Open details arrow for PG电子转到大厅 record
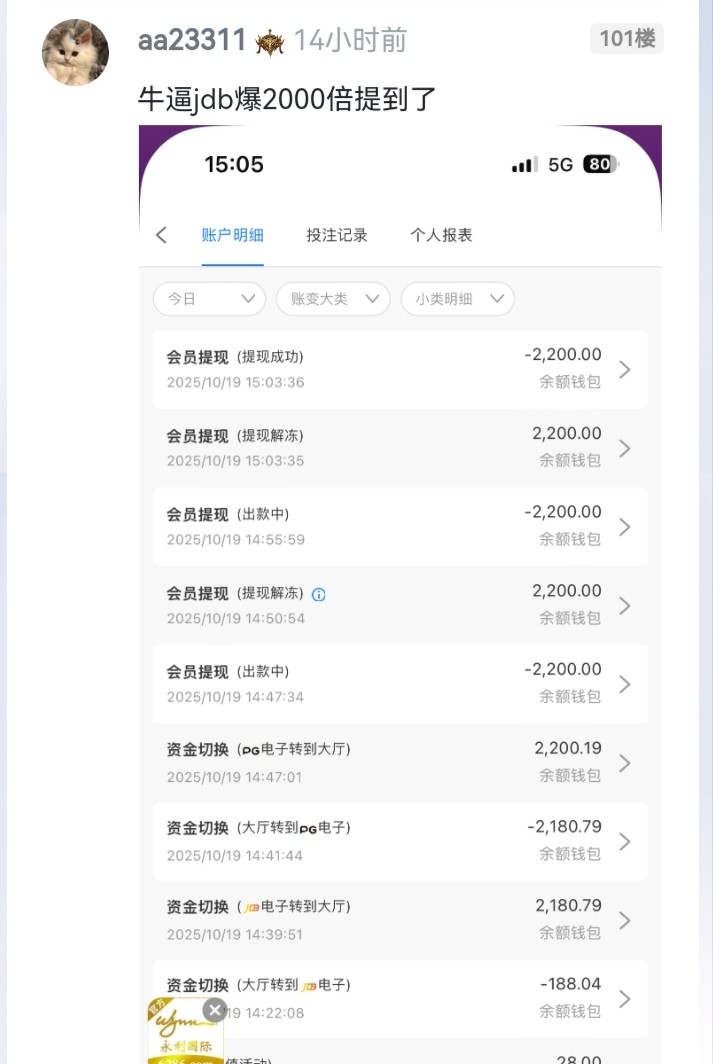The width and height of the screenshot is (713, 1064). coord(625,763)
